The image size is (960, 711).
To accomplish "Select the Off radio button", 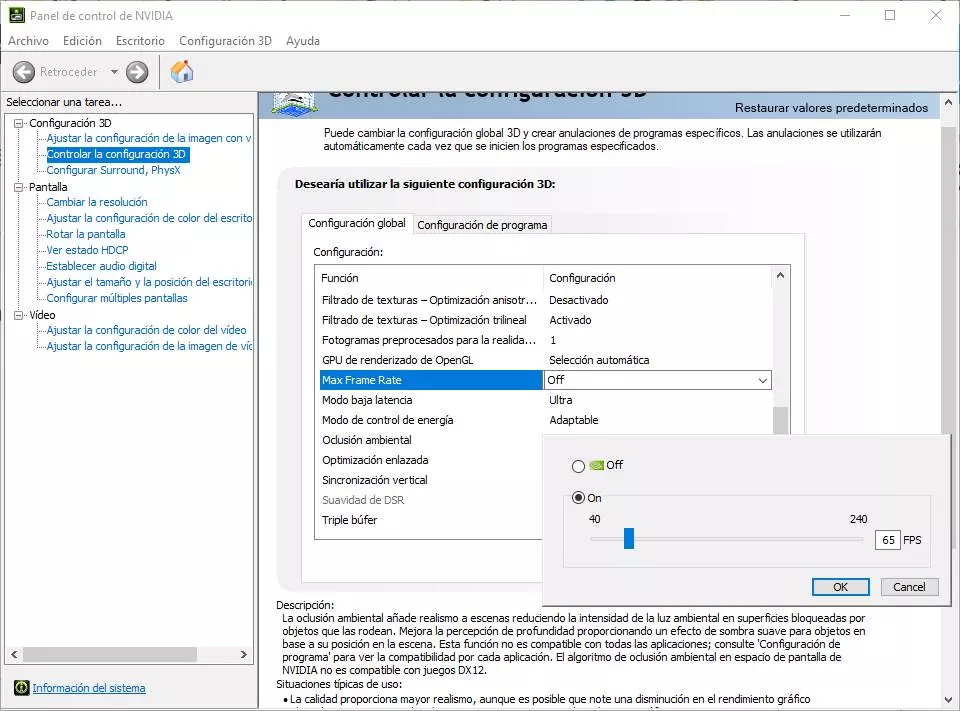I will click(578, 466).
